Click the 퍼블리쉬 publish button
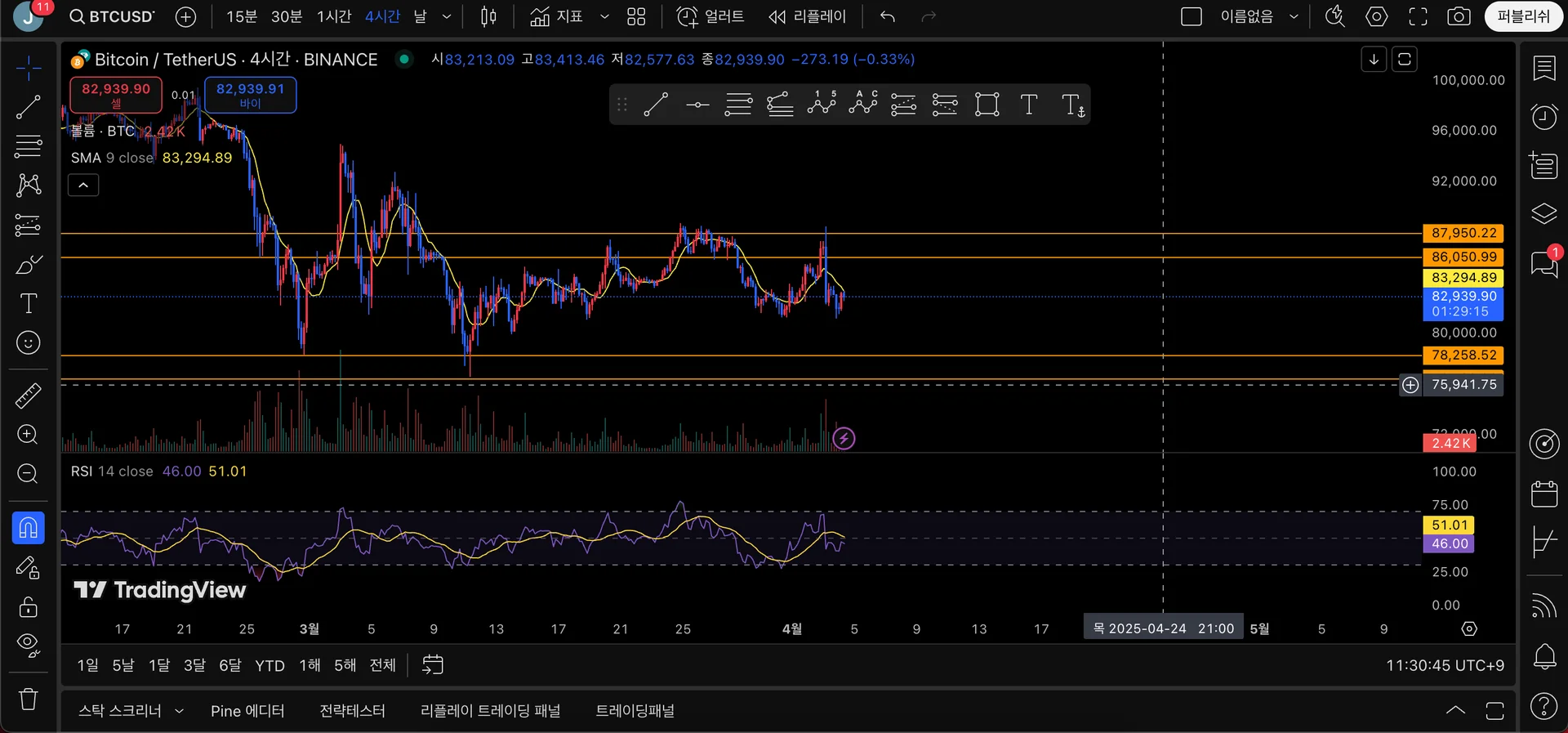This screenshot has width=1568, height=733. [1523, 16]
